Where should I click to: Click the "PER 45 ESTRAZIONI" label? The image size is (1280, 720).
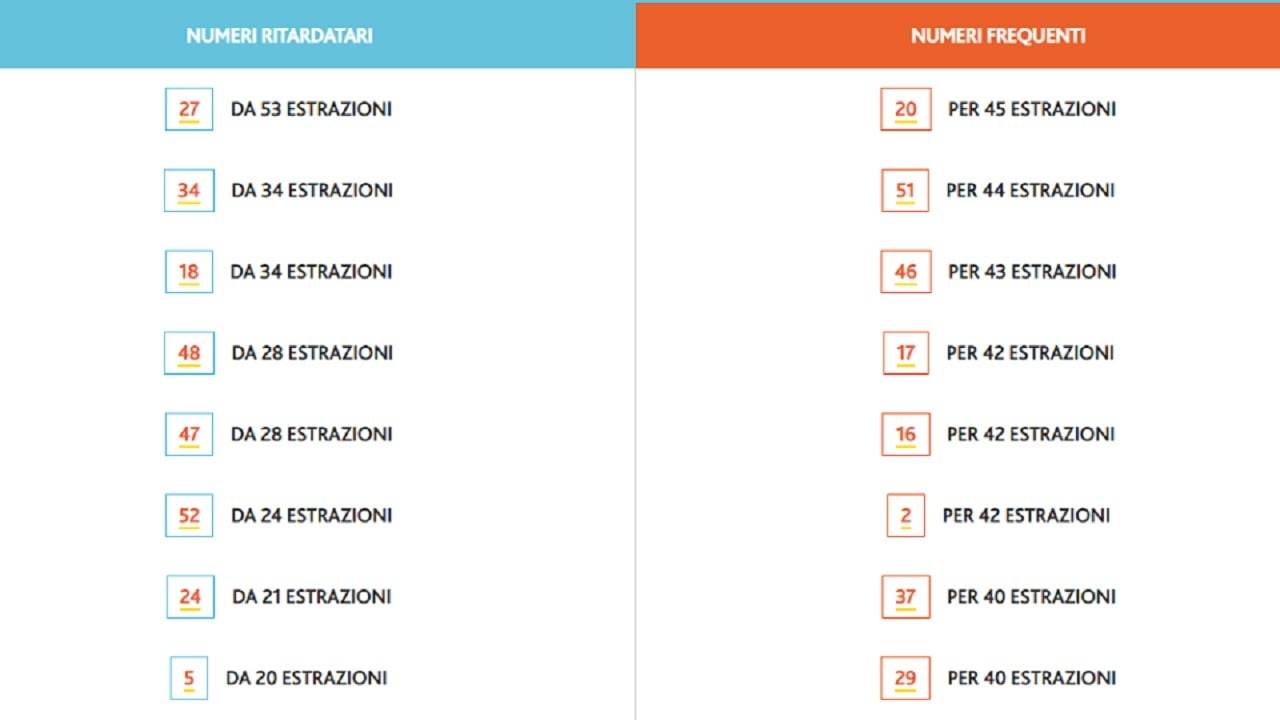pyautogui.click(x=1032, y=109)
